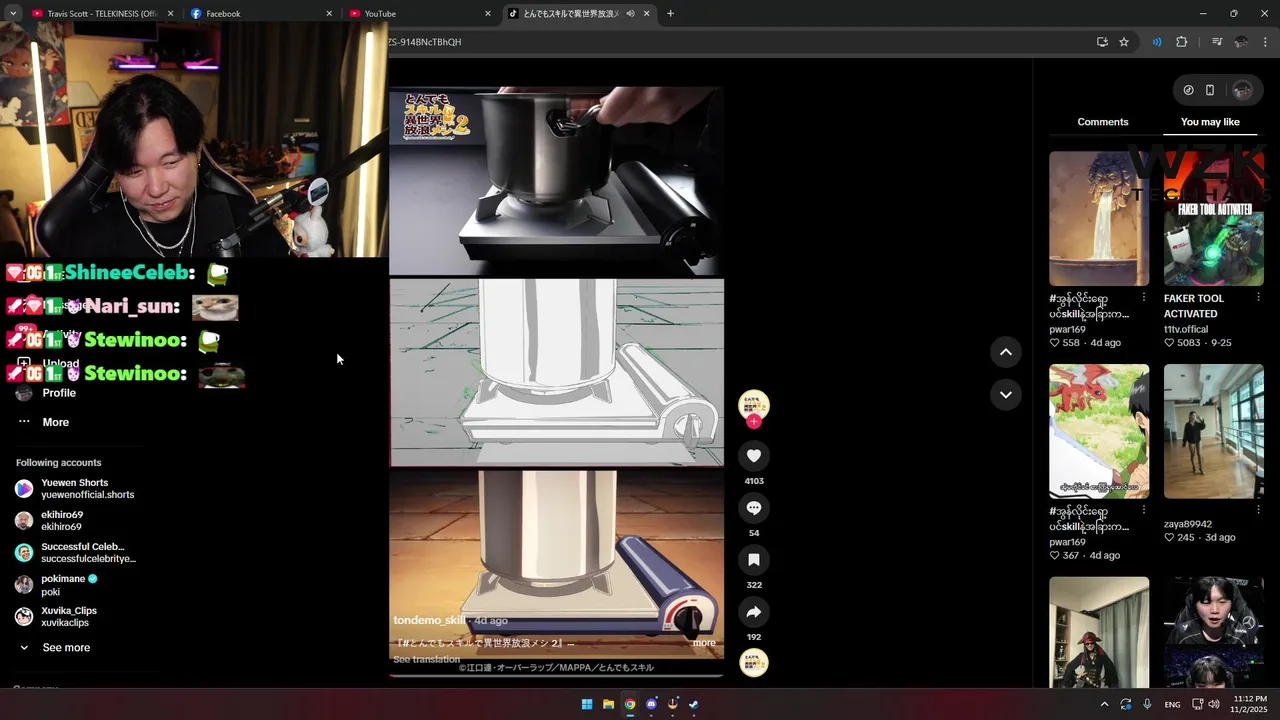This screenshot has height=720, width=1280.
Task: Switch to the Comments tab
Action: [1103, 122]
